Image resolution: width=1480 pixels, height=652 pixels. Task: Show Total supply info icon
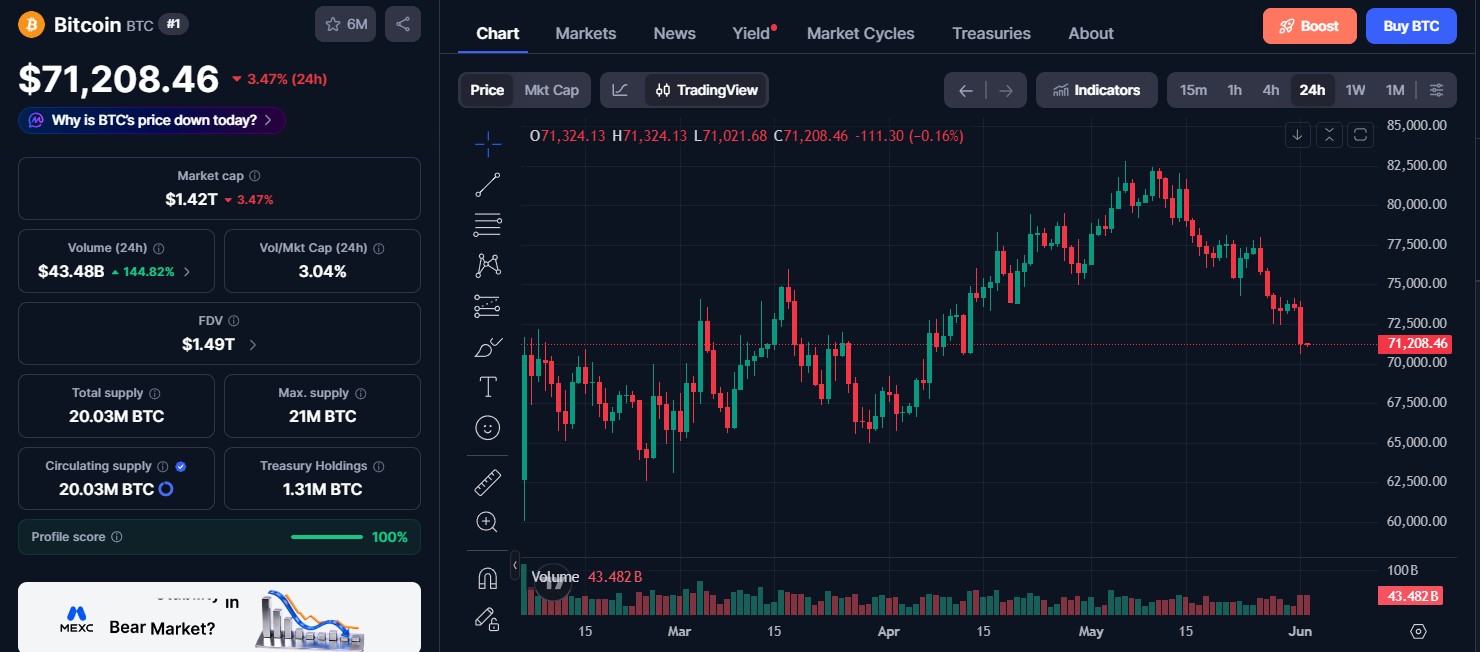[x=154, y=393]
